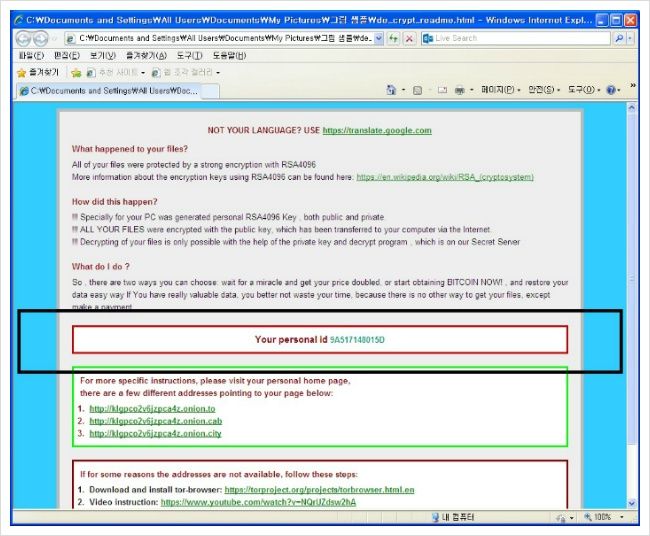Click the scrollbar down arrow
Screen dimensions: 650x536
click(631, 503)
